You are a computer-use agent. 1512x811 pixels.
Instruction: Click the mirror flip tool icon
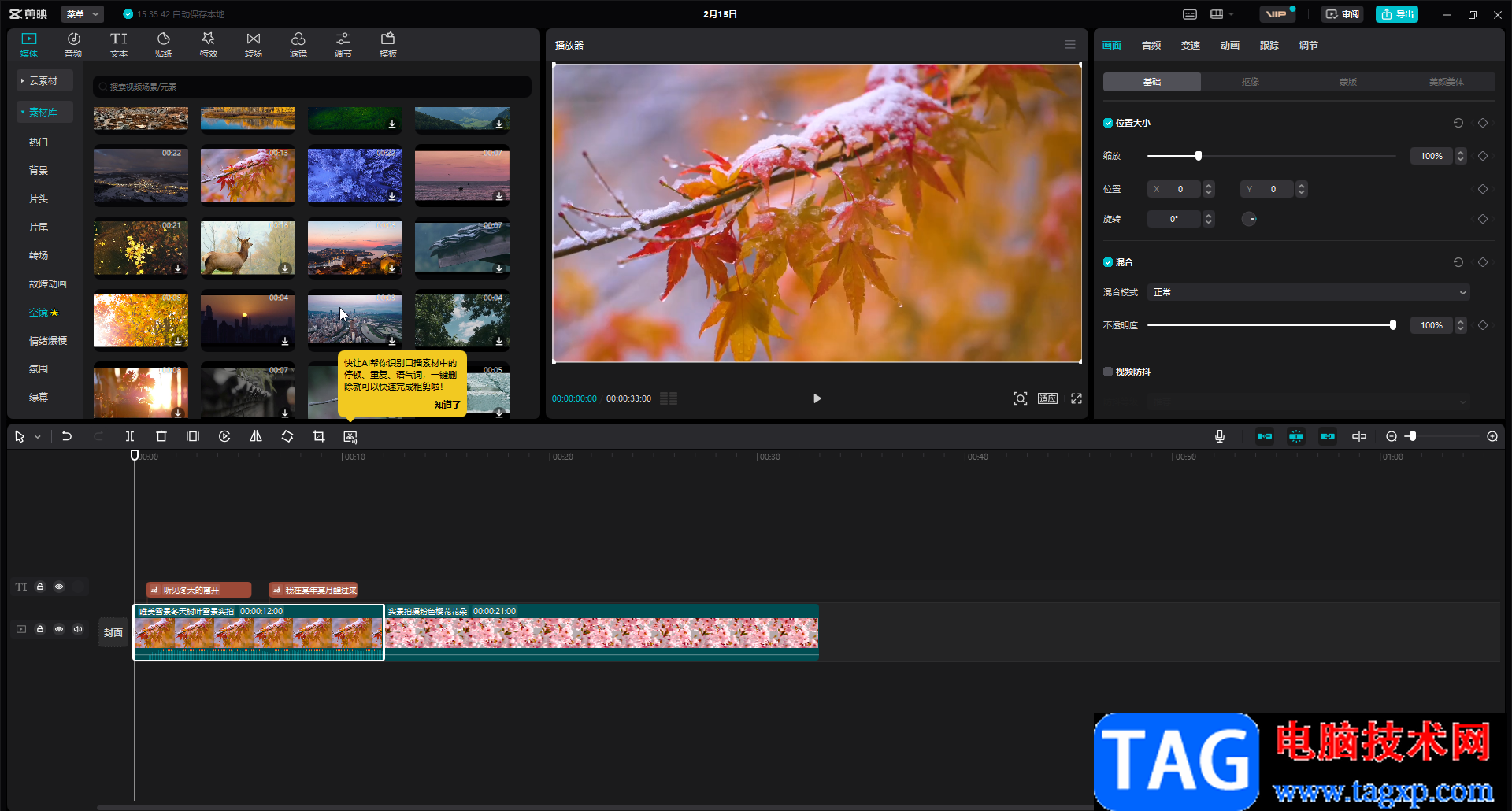256,436
